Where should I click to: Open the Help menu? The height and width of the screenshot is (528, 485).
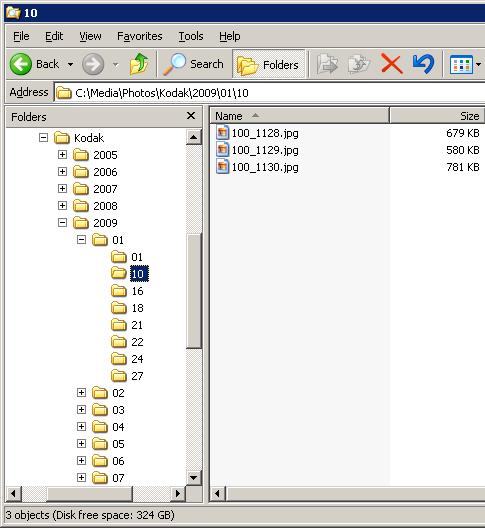pyautogui.click(x=230, y=36)
